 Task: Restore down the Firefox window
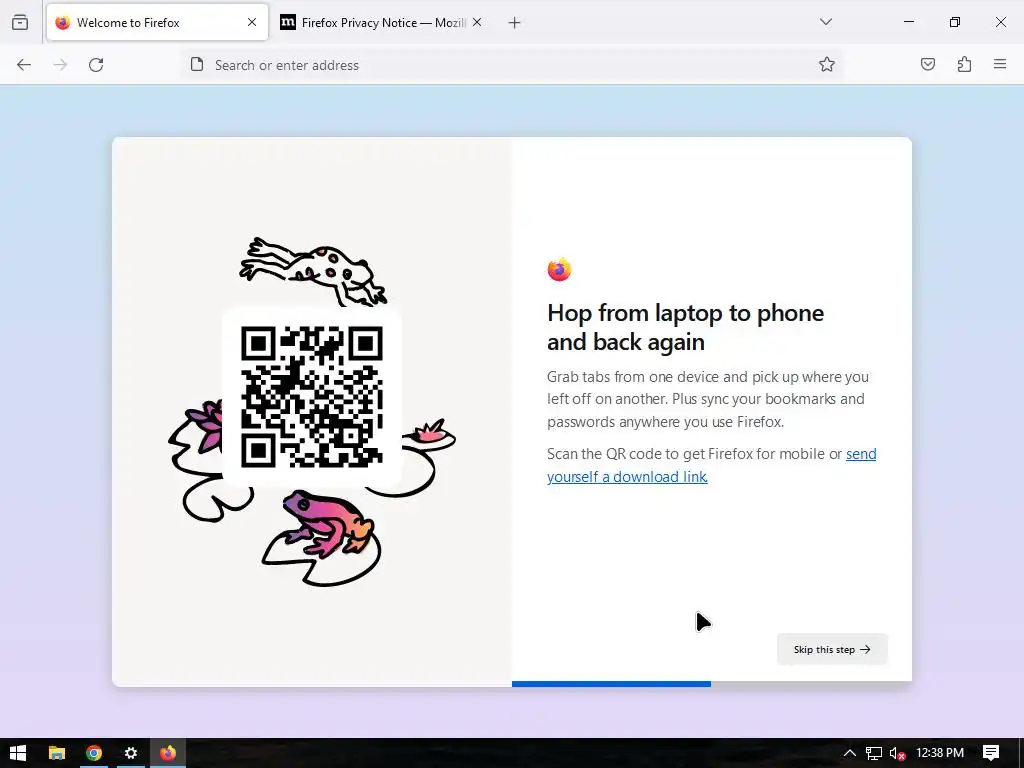(x=955, y=22)
